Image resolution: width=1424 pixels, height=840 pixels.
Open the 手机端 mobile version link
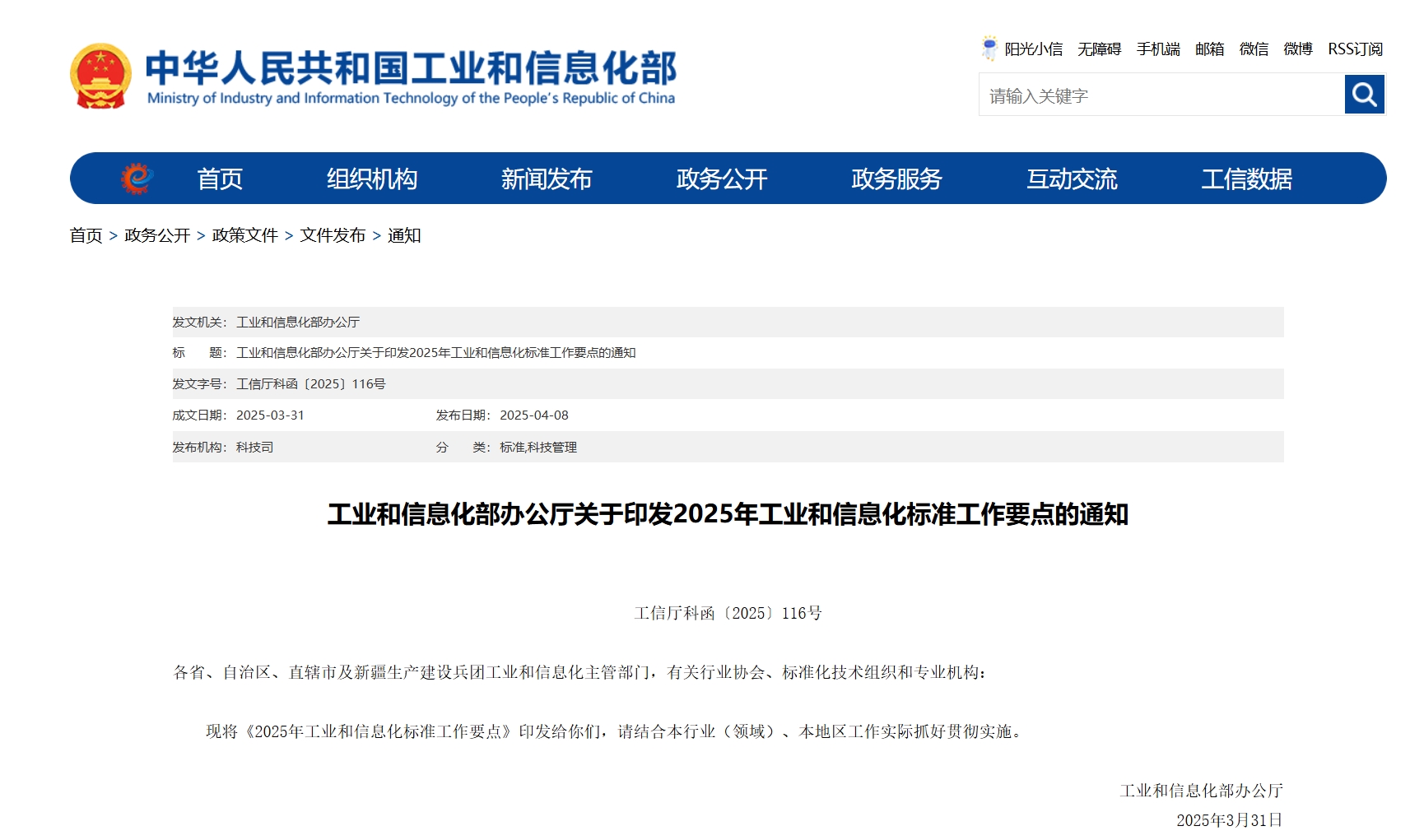pos(1158,49)
